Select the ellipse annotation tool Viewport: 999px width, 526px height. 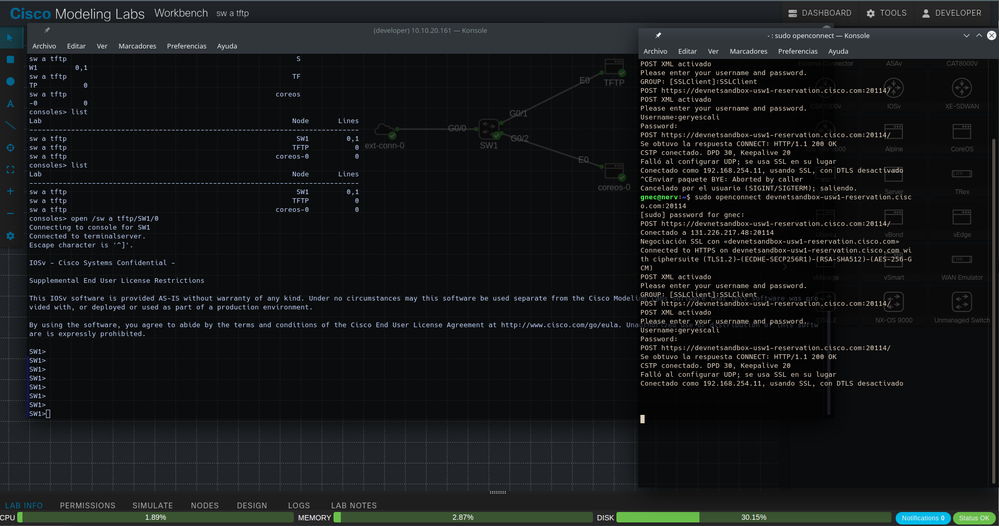point(10,82)
